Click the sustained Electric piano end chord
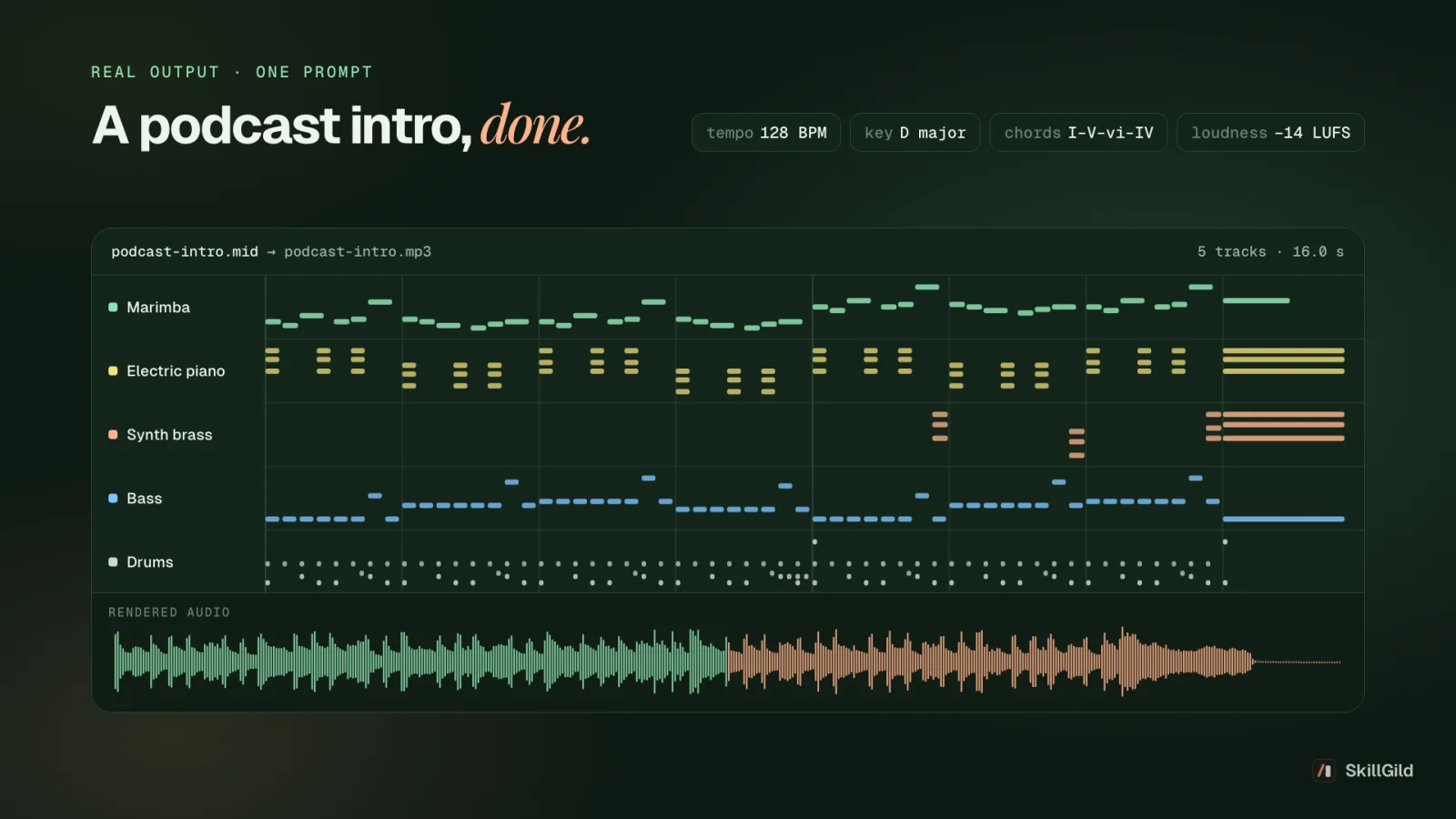The height and width of the screenshot is (819, 1456). (1283, 360)
